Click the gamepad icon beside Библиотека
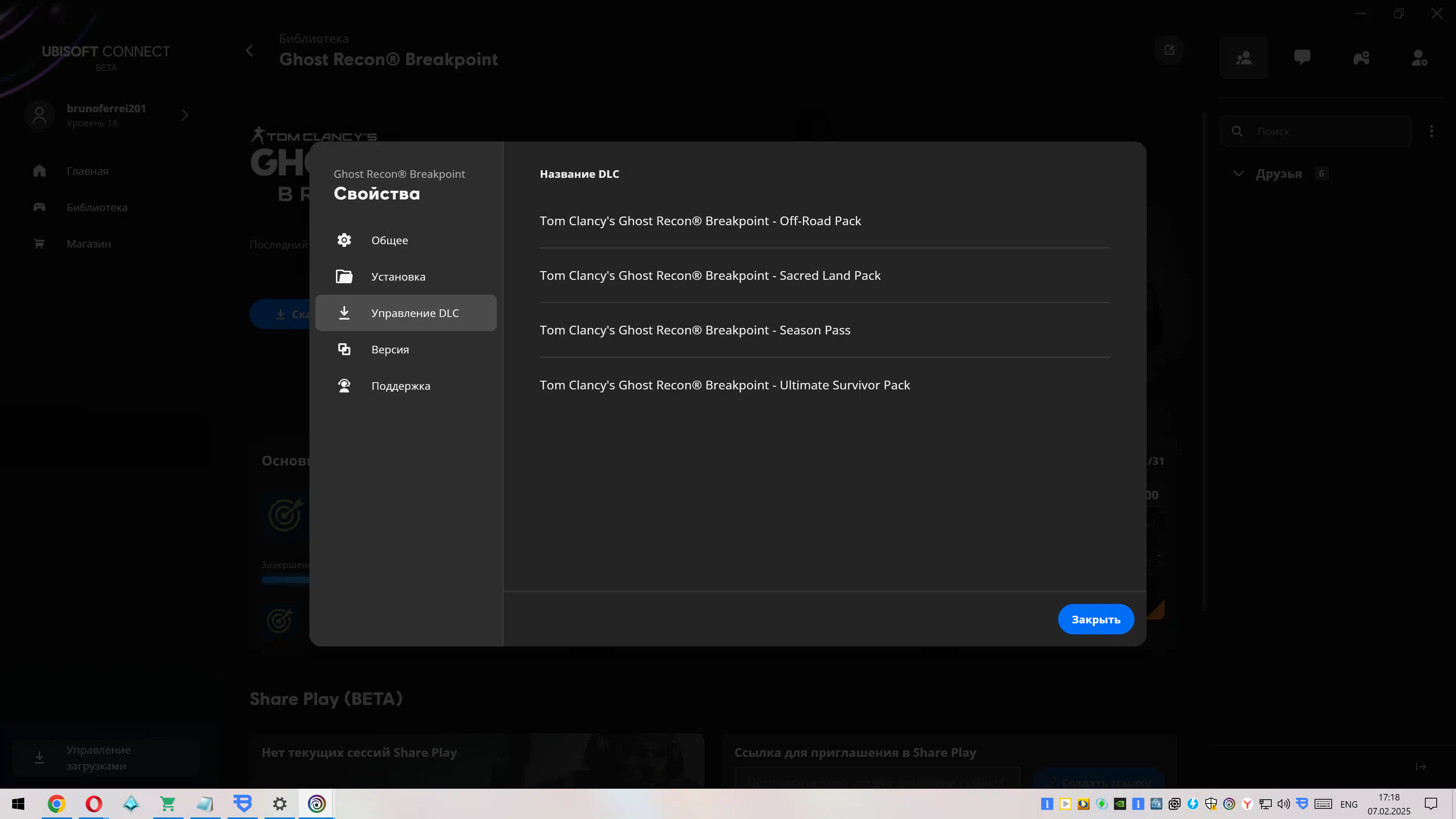Viewport: 1456px width, 819px height. (x=39, y=207)
